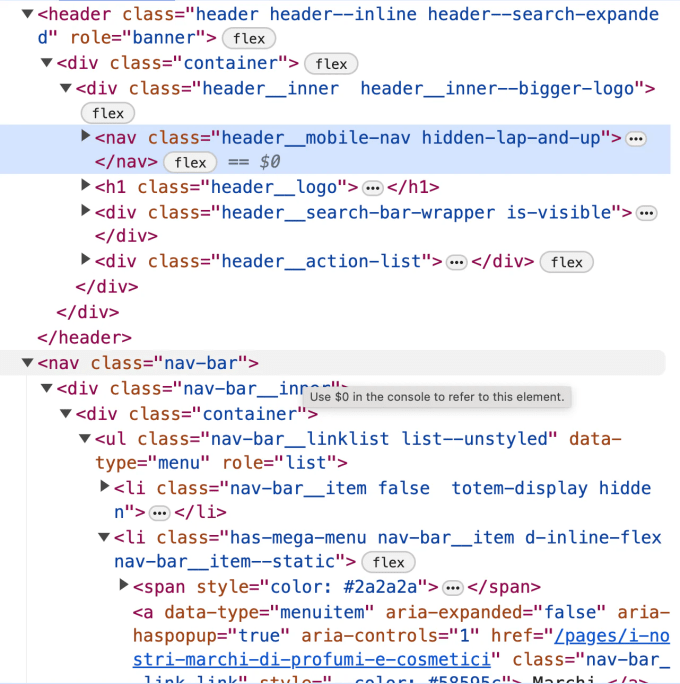
Task: Click the "header__inner--bigger-logo" class text
Action: [497, 89]
